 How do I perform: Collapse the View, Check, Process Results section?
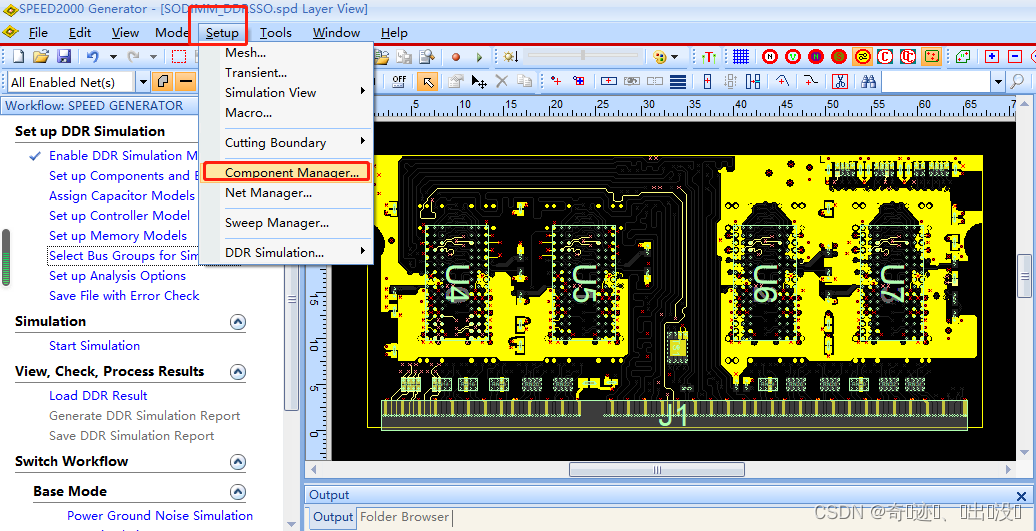[x=237, y=372]
